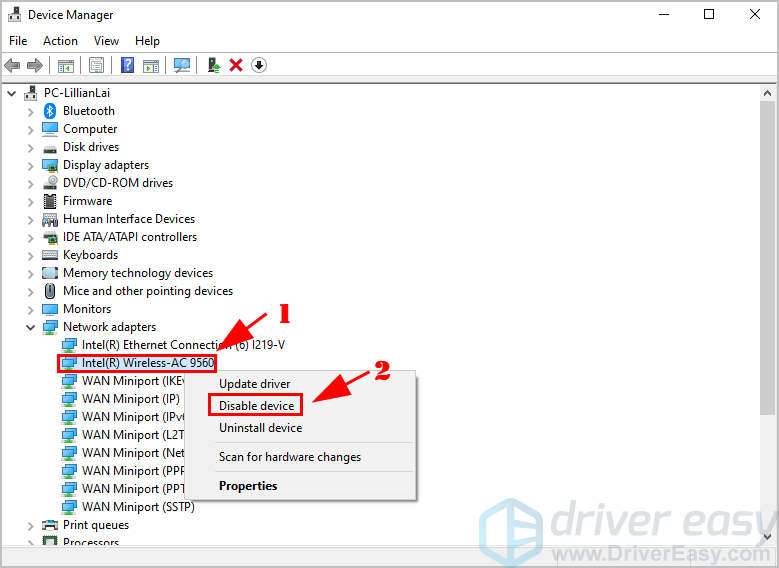Viewport: 779px width, 568px height.
Task: Click the Human Interface Devices icon
Action: [50, 219]
